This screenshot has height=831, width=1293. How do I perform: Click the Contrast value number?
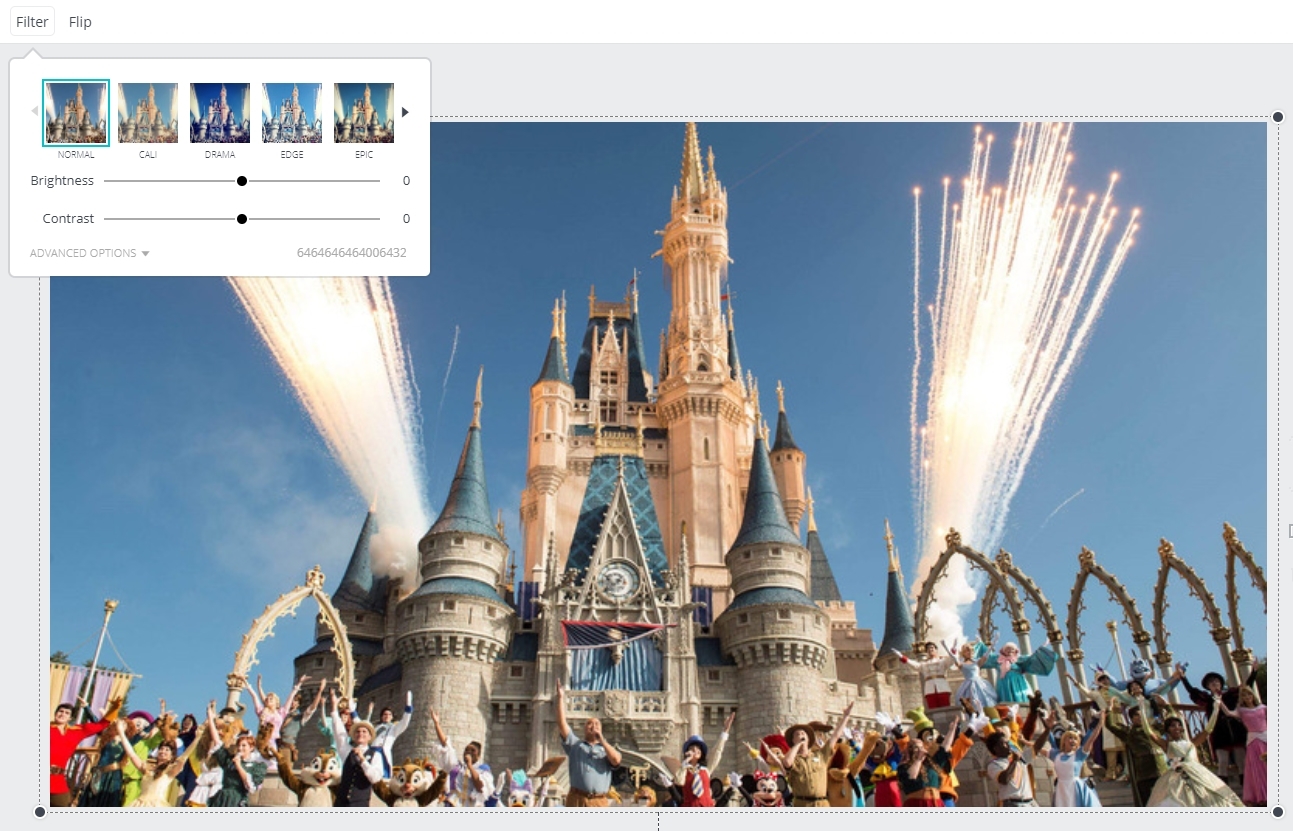click(406, 219)
